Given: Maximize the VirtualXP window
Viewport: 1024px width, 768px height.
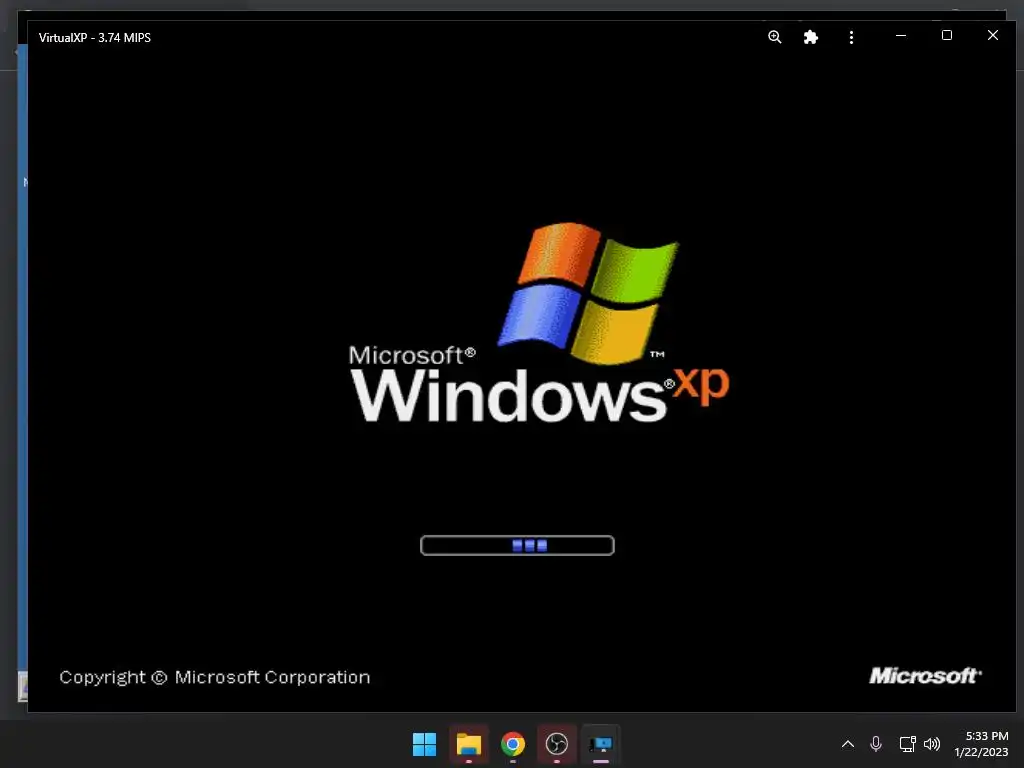Looking at the screenshot, I should coord(947,35).
